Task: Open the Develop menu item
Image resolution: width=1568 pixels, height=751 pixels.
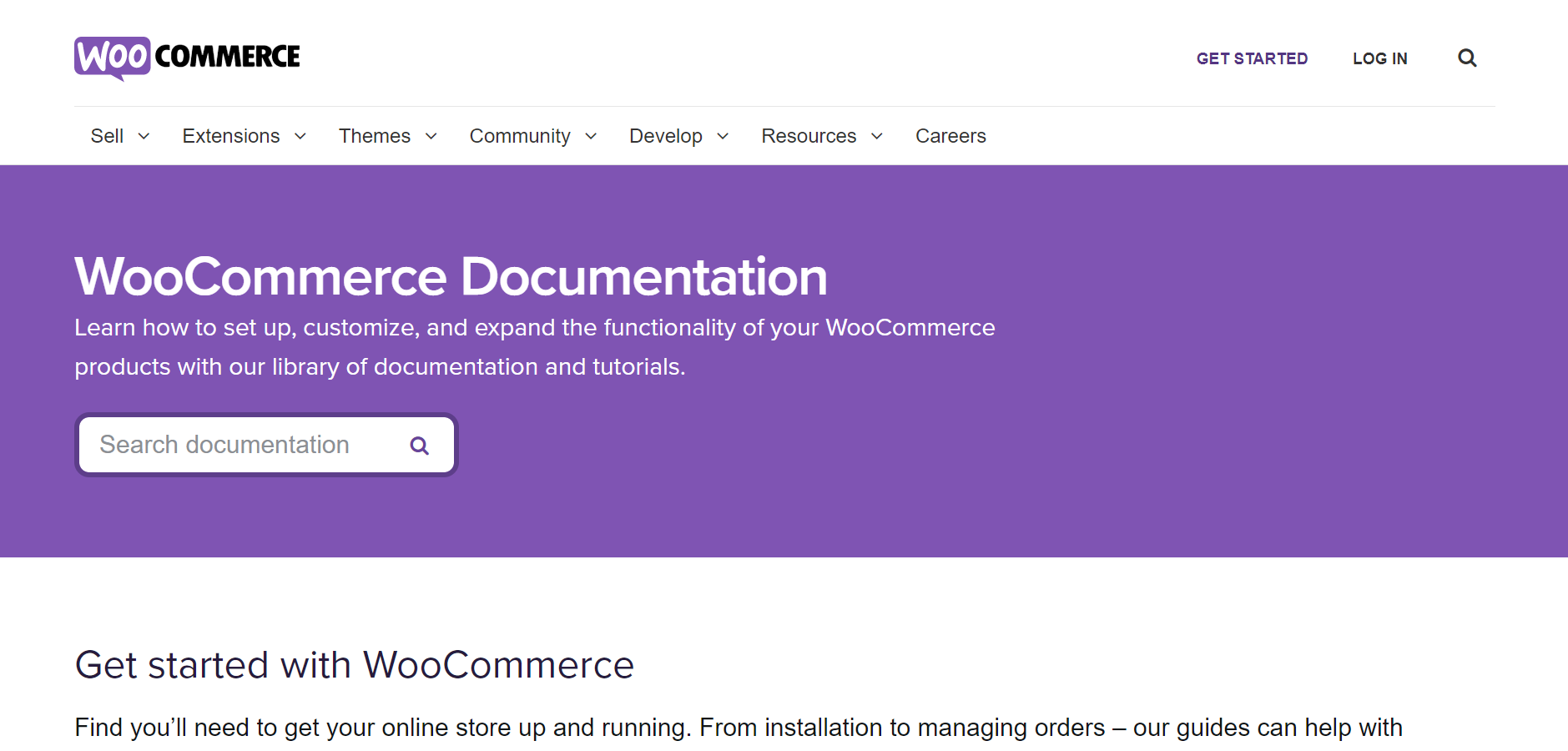Action: coord(666,136)
